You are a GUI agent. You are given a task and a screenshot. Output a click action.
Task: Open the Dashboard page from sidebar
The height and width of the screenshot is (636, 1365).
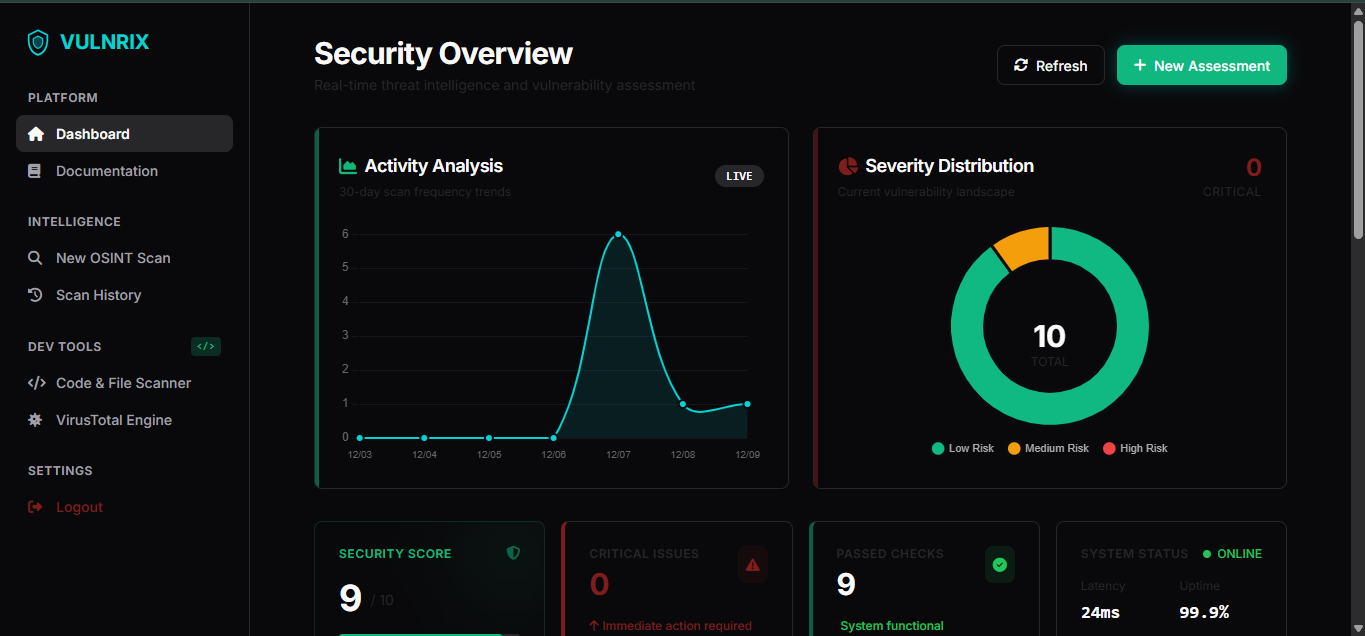pyautogui.click(x=92, y=133)
